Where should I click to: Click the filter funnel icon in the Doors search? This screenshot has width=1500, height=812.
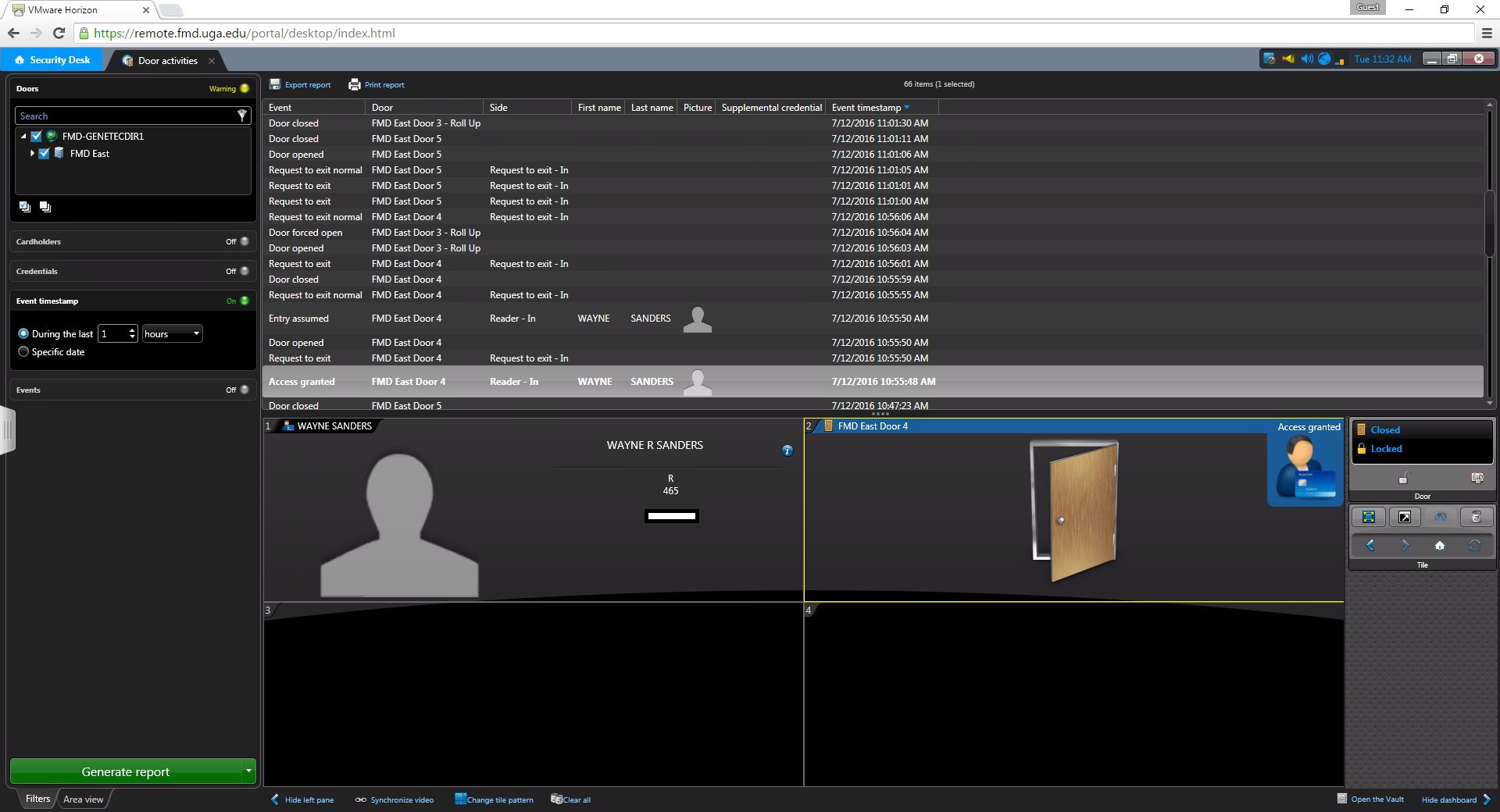242,116
